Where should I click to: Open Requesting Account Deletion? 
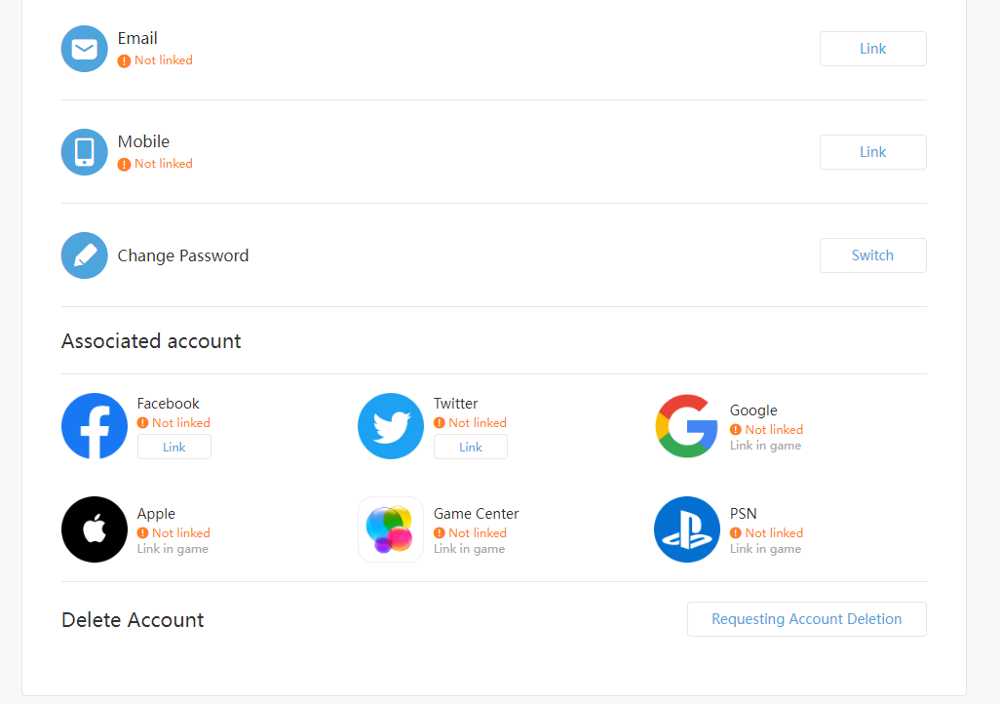click(x=806, y=619)
